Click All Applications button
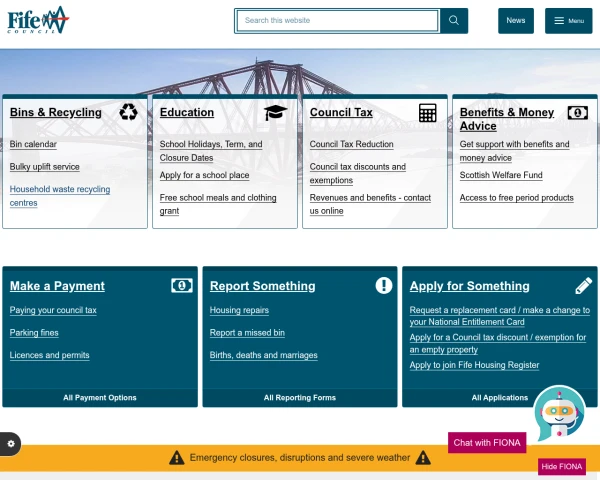This screenshot has height=480, width=600. coord(500,398)
